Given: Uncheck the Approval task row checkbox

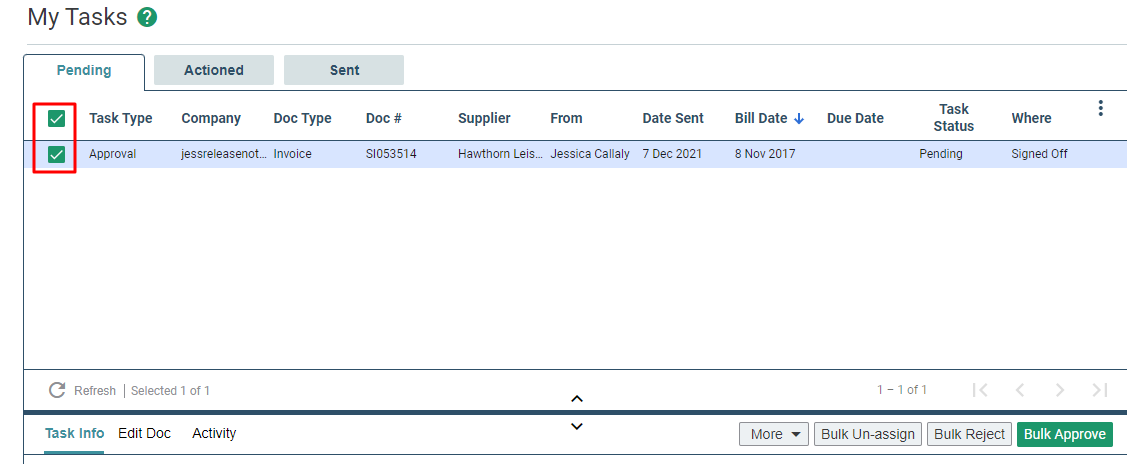Looking at the screenshot, I should (x=56, y=154).
